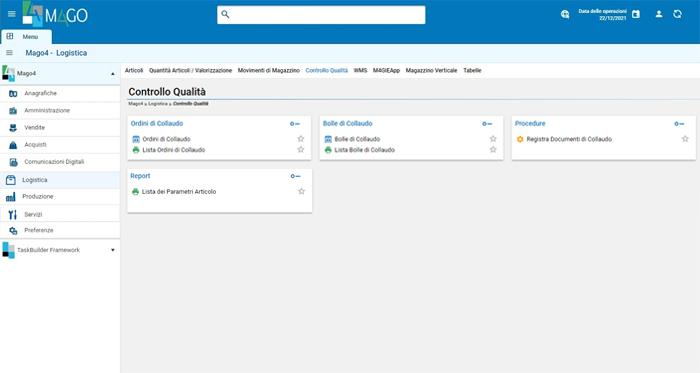Collapse the Ordini di Collaudo card

[295, 124]
